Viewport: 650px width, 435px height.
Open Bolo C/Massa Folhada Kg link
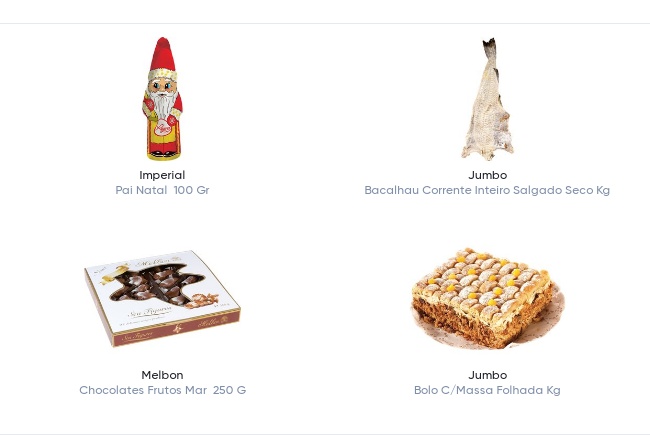pyautogui.click(x=487, y=390)
